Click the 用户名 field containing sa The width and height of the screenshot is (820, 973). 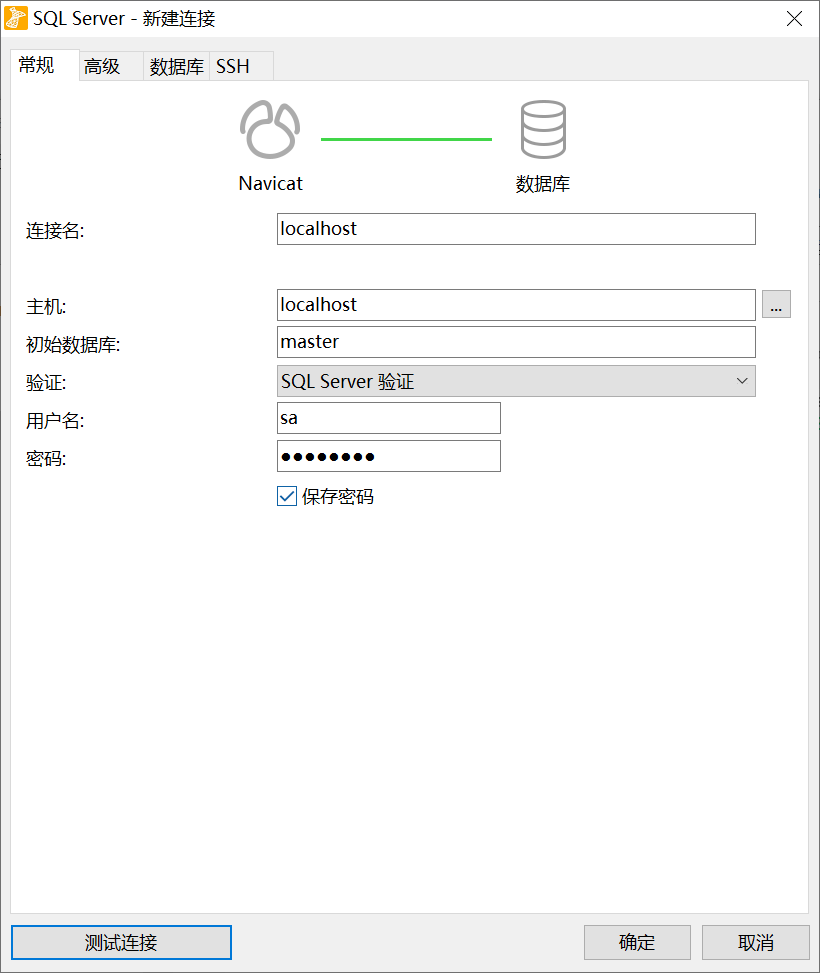[x=388, y=418]
